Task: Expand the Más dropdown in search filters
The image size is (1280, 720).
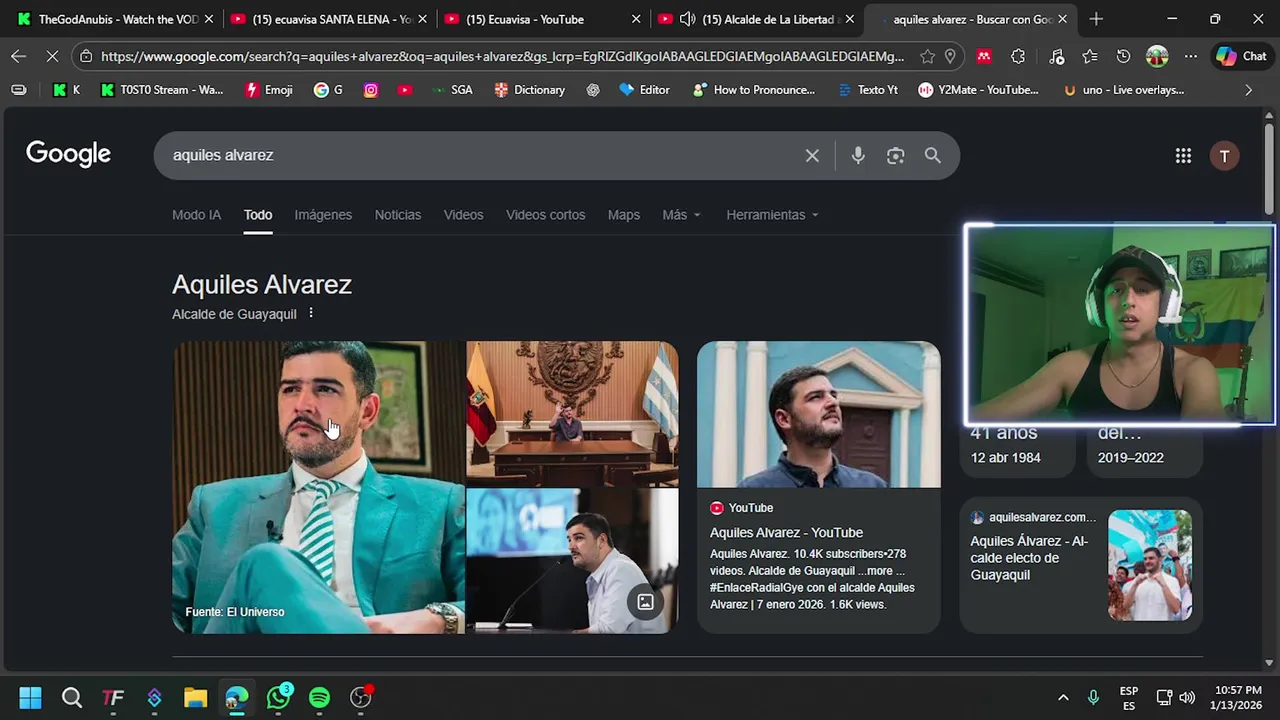Action: tap(681, 215)
